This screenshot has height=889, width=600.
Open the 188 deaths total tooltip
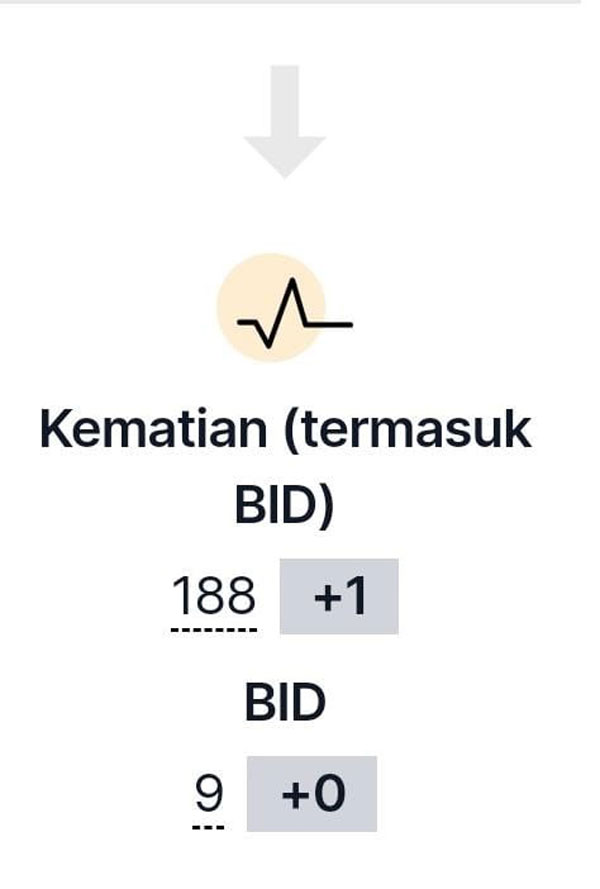click(x=214, y=595)
